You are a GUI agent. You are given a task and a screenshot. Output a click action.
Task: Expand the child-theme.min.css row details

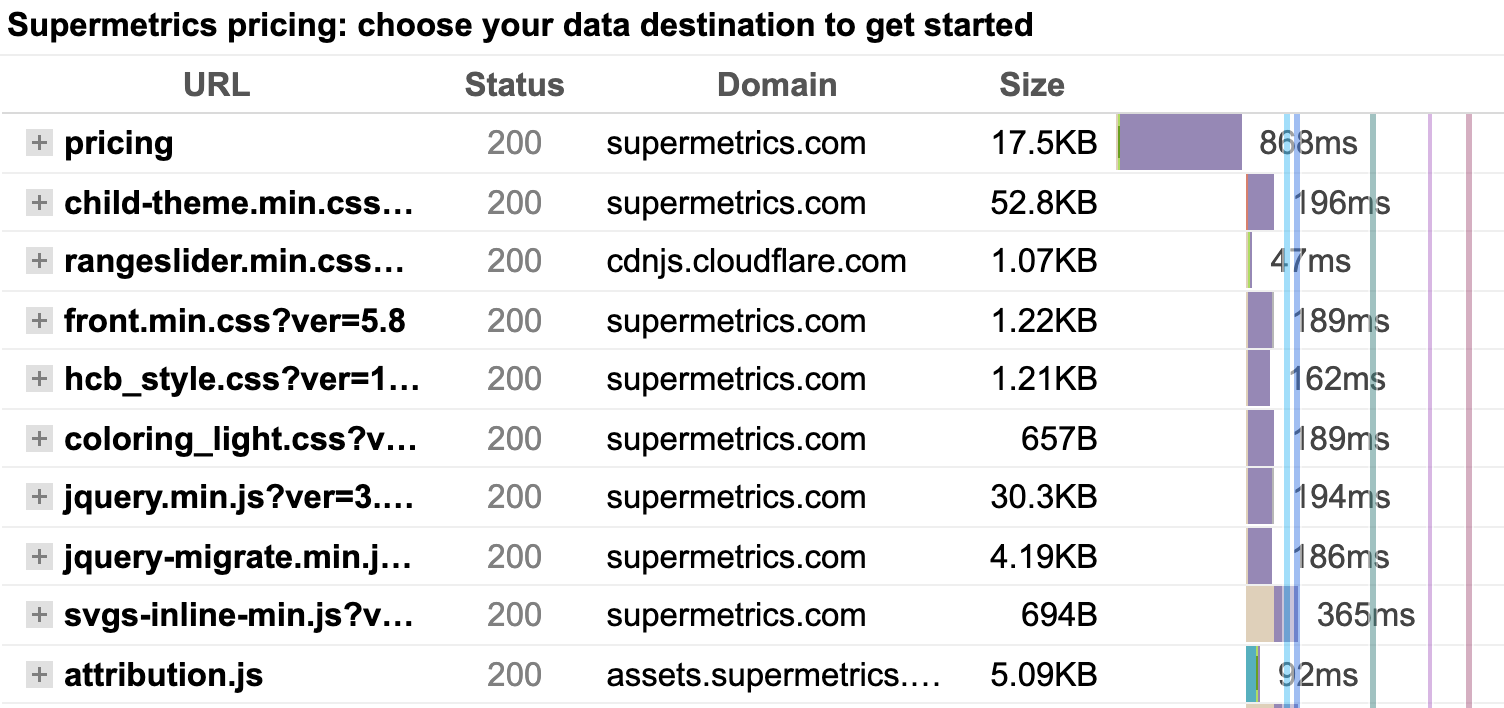point(38,203)
